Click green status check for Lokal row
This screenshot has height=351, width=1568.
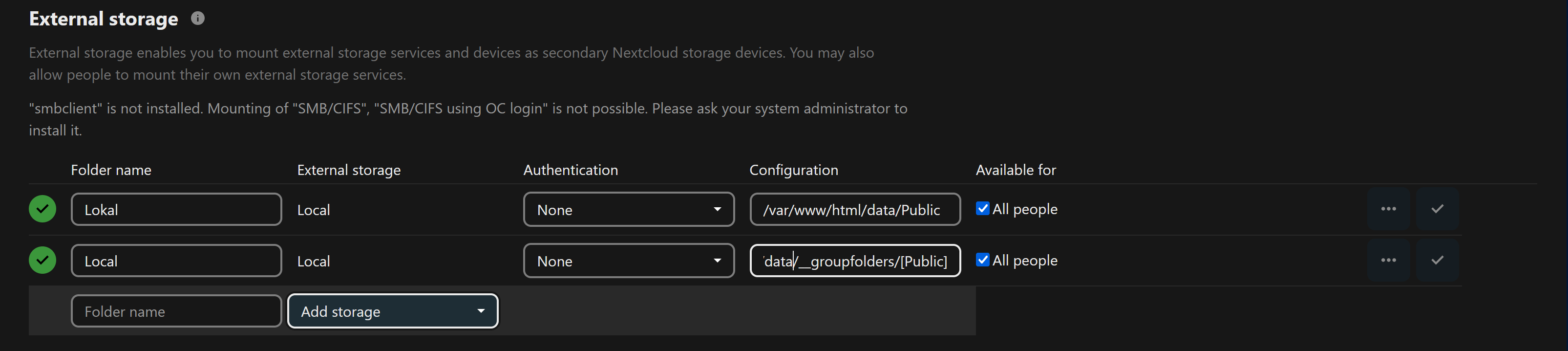point(42,209)
